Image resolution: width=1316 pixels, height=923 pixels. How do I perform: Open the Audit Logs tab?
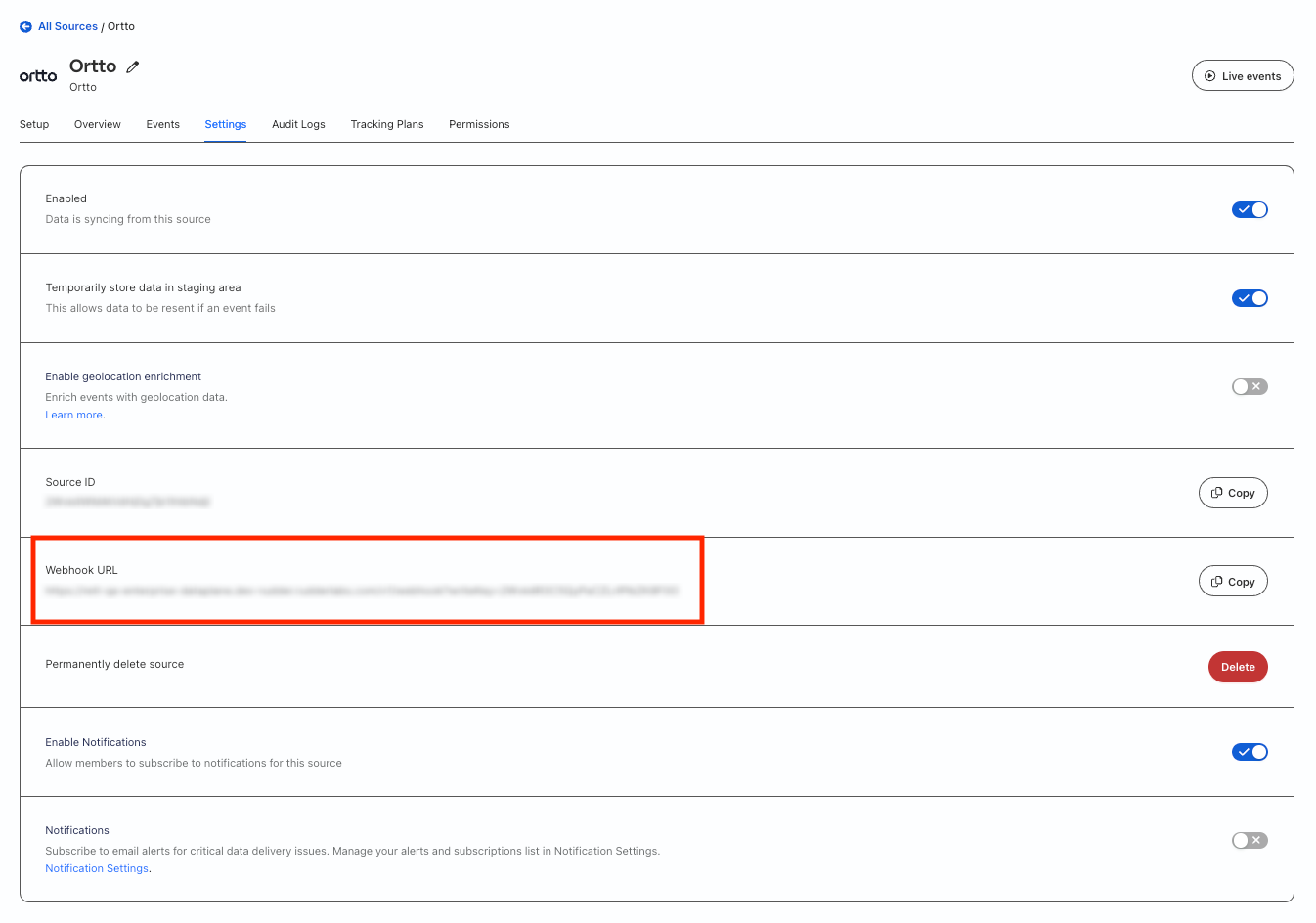point(298,124)
